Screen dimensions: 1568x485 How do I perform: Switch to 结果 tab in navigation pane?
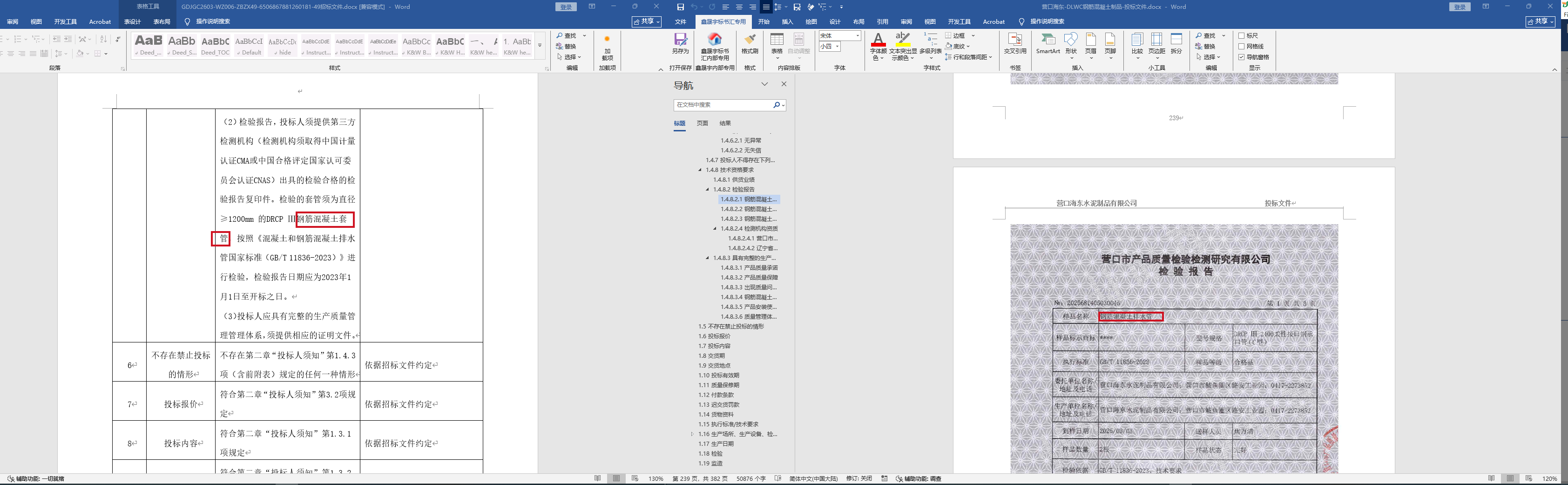(x=725, y=123)
